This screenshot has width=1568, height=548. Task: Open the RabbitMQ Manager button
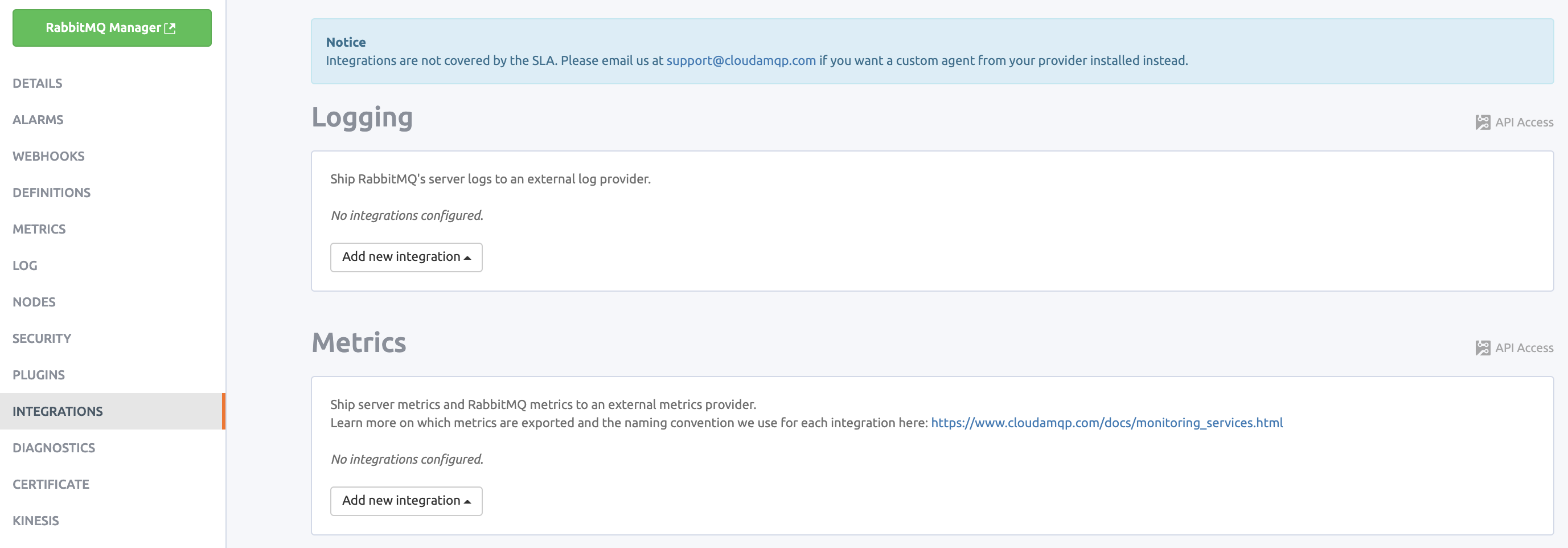pos(112,28)
